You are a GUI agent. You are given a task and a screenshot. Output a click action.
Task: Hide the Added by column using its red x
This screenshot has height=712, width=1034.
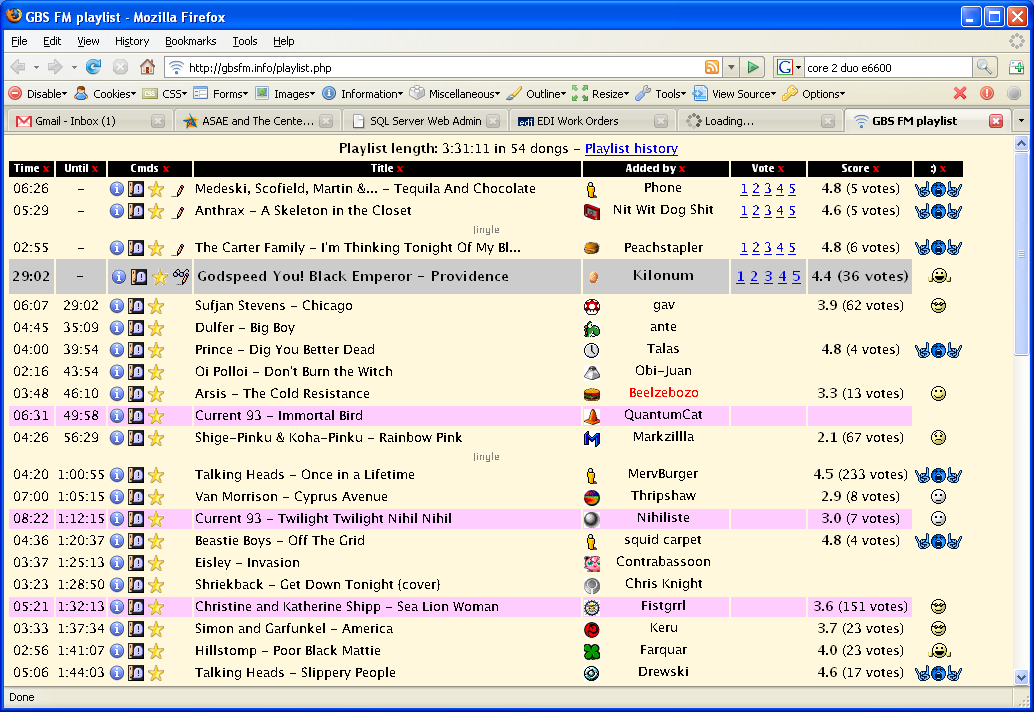click(682, 169)
